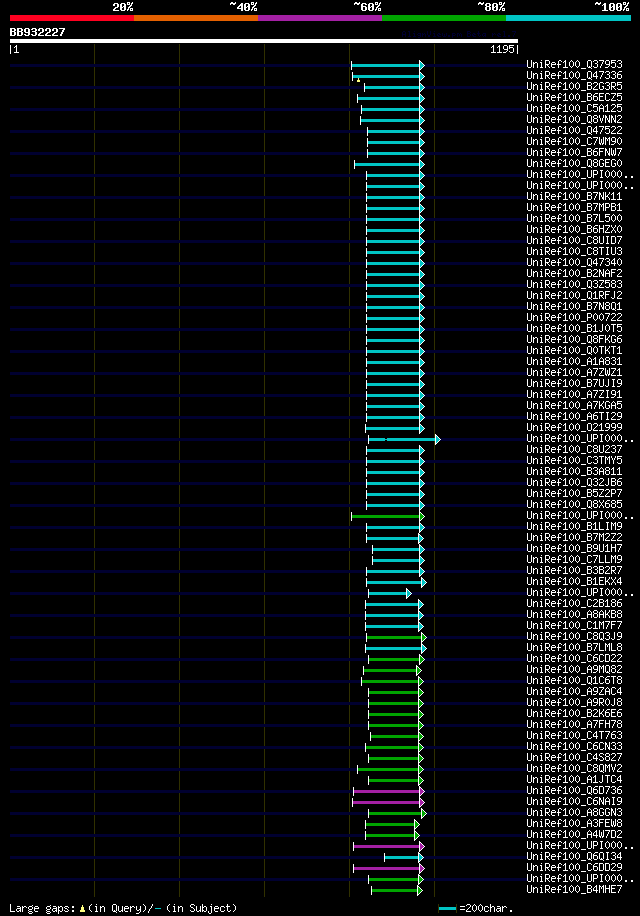Select hit label UniRef100_Q8GEG0
The height and width of the screenshot is (916, 640).
tap(574, 164)
